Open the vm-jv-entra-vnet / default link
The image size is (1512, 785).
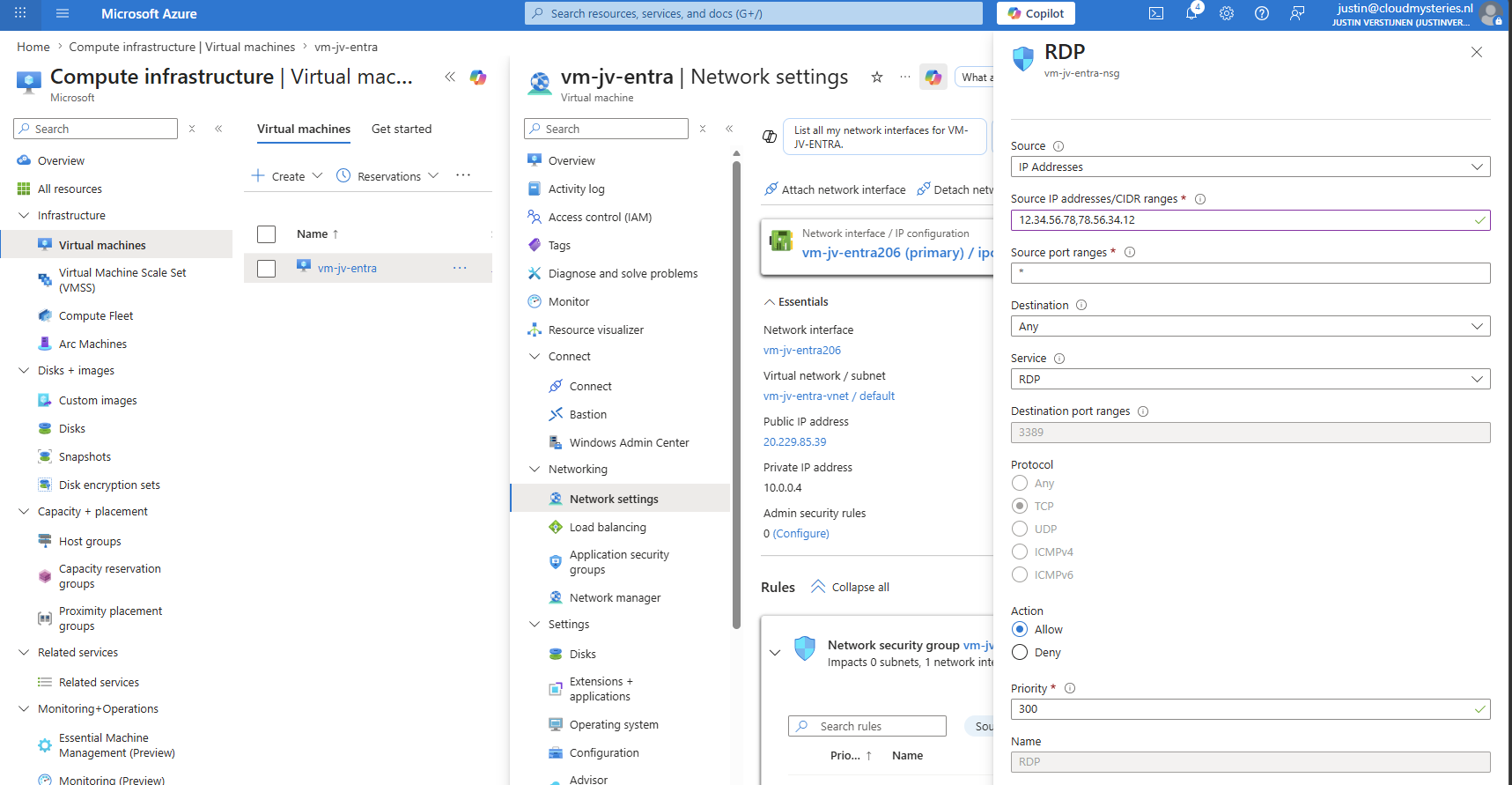coord(829,396)
